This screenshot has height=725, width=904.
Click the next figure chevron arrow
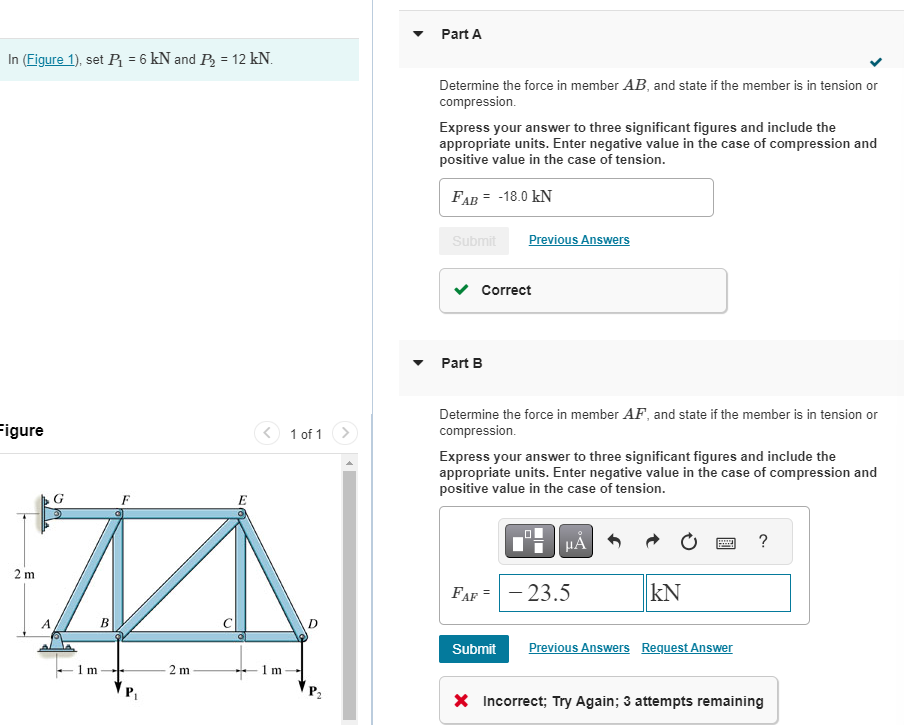click(344, 433)
